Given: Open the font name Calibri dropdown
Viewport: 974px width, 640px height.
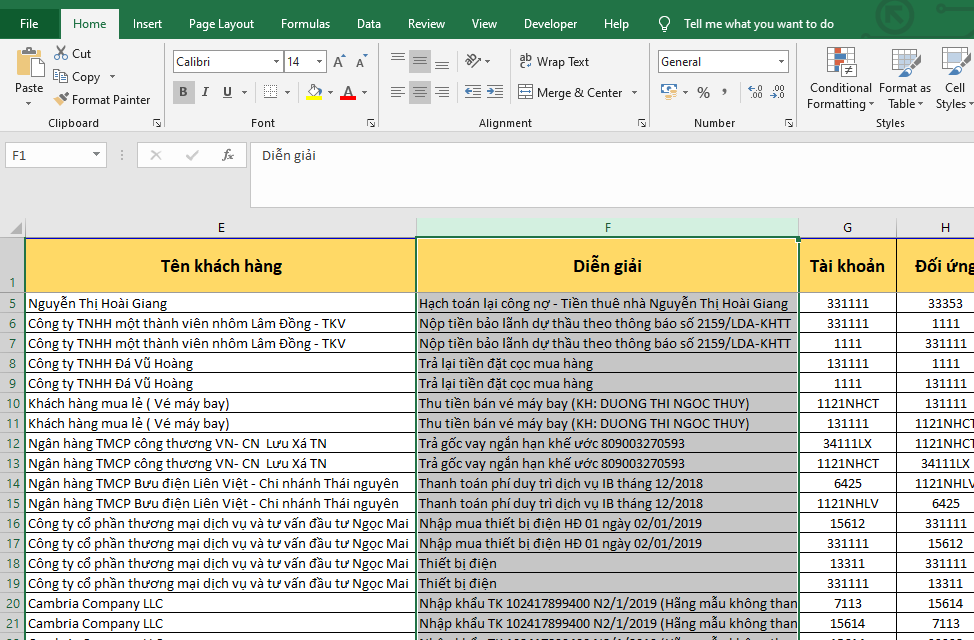Looking at the screenshot, I should click(276, 62).
